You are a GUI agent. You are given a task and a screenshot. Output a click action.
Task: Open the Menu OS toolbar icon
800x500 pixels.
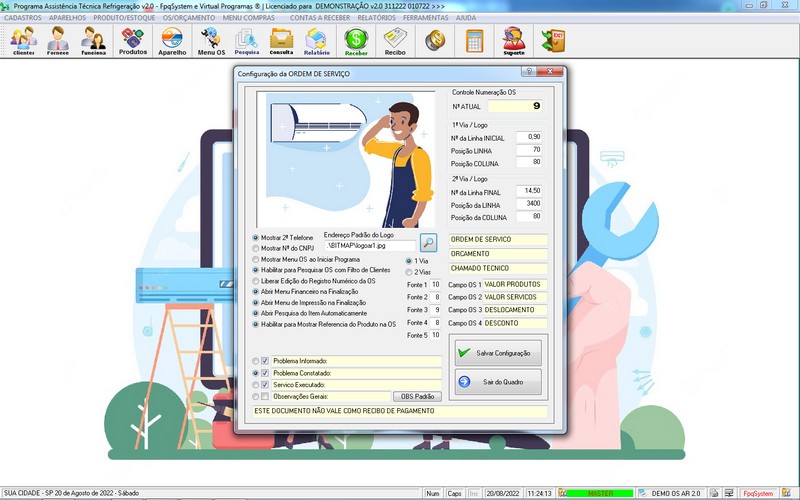point(211,41)
